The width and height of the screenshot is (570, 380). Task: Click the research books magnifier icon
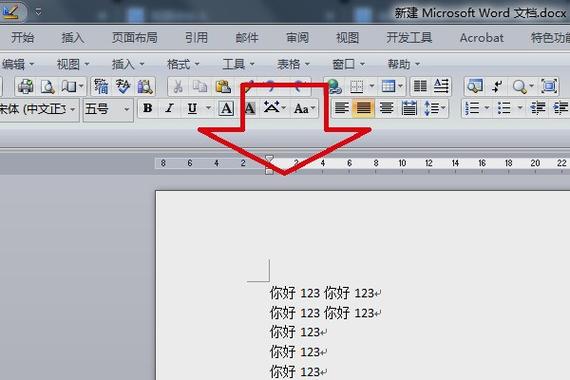pos(145,86)
